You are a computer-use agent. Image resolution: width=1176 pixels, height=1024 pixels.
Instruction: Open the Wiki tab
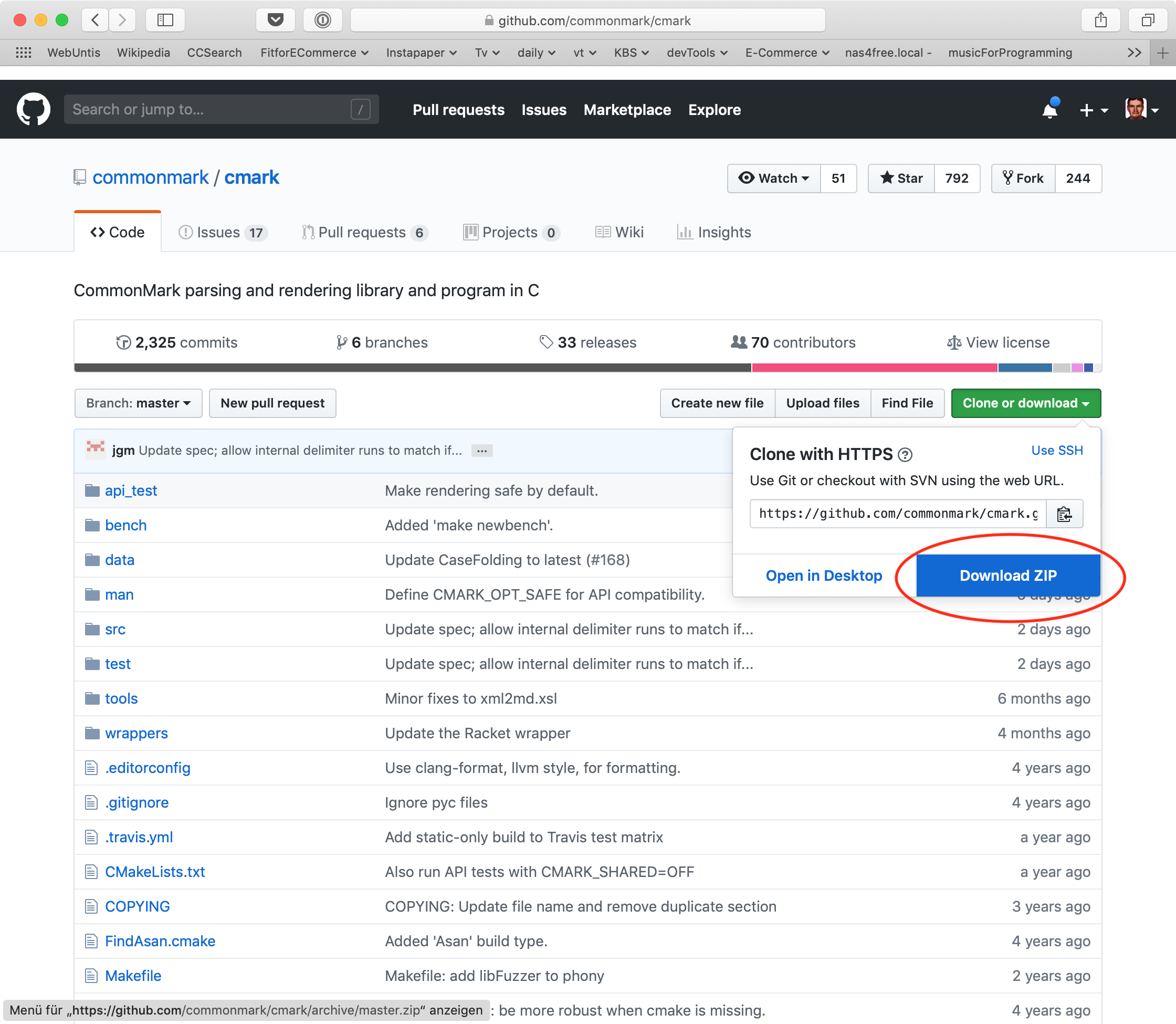[x=619, y=233]
